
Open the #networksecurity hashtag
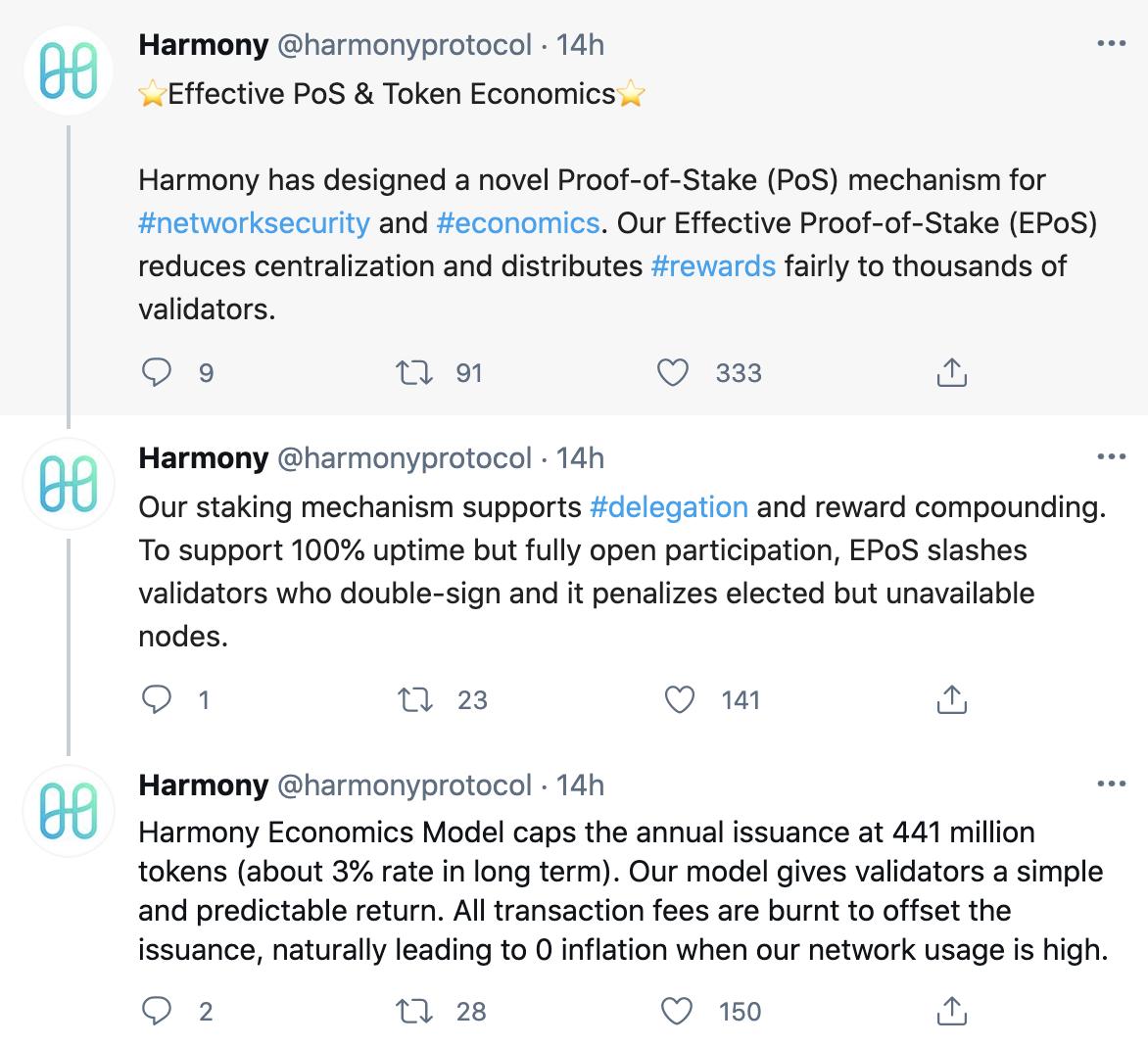pyautogui.click(x=253, y=222)
